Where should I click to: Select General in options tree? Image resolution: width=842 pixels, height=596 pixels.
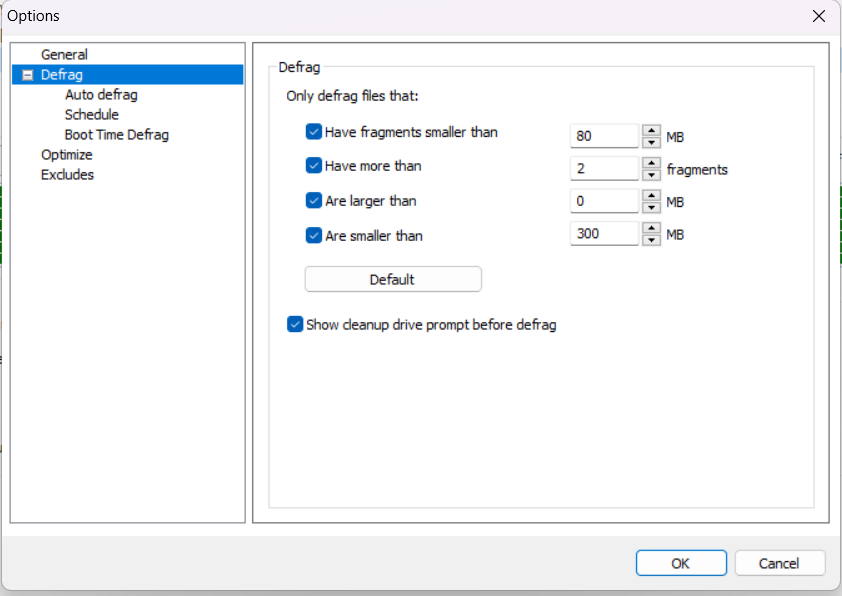click(64, 55)
